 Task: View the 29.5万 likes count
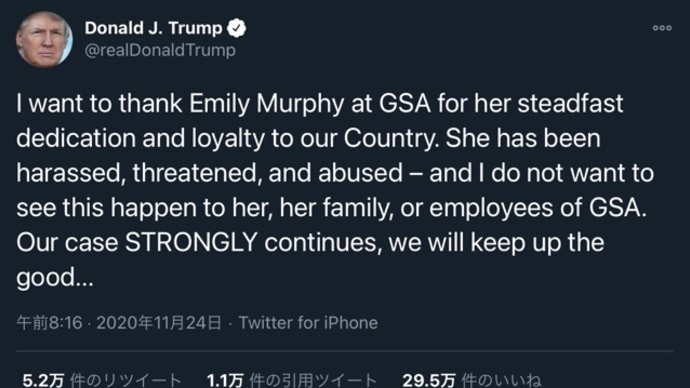point(429,380)
